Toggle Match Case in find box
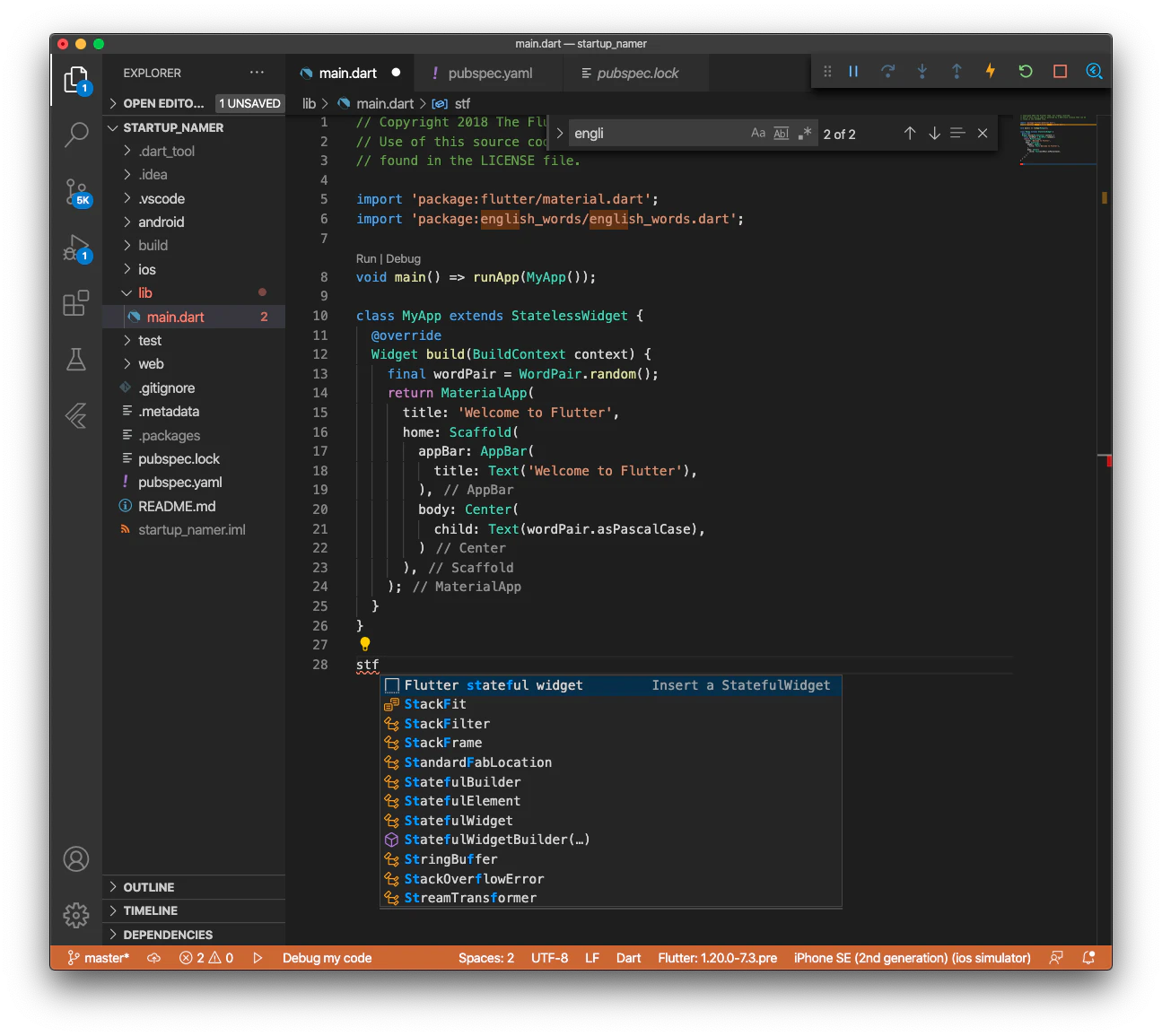The width and height of the screenshot is (1162, 1036). [x=758, y=134]
